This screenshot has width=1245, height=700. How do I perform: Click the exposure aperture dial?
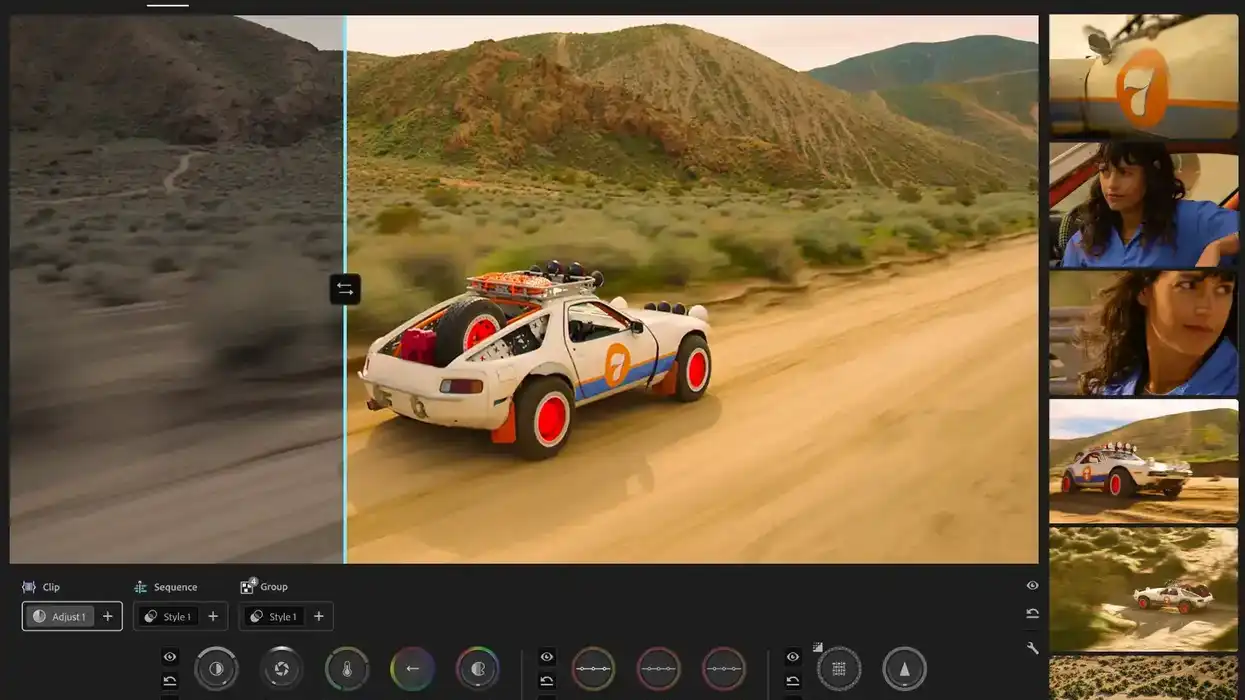(x=282, y=669)
